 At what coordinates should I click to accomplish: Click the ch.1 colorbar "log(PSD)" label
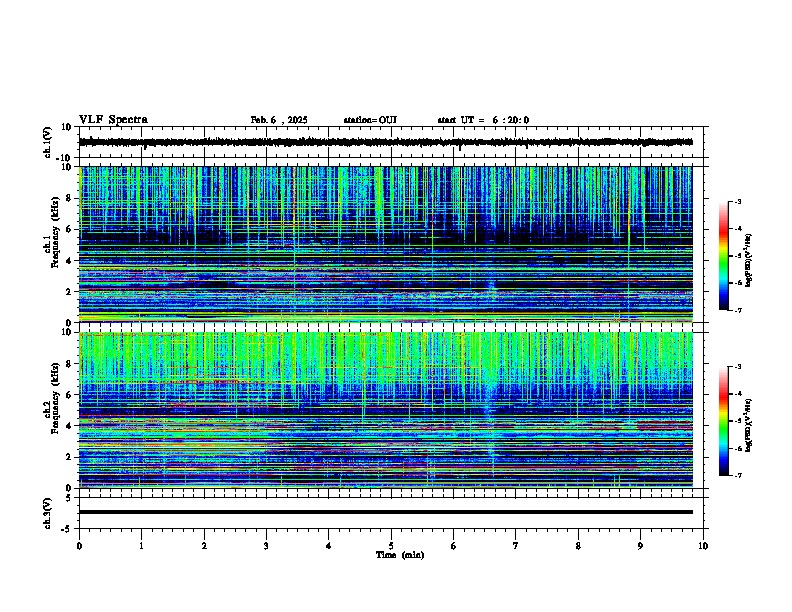coord(748,260)
